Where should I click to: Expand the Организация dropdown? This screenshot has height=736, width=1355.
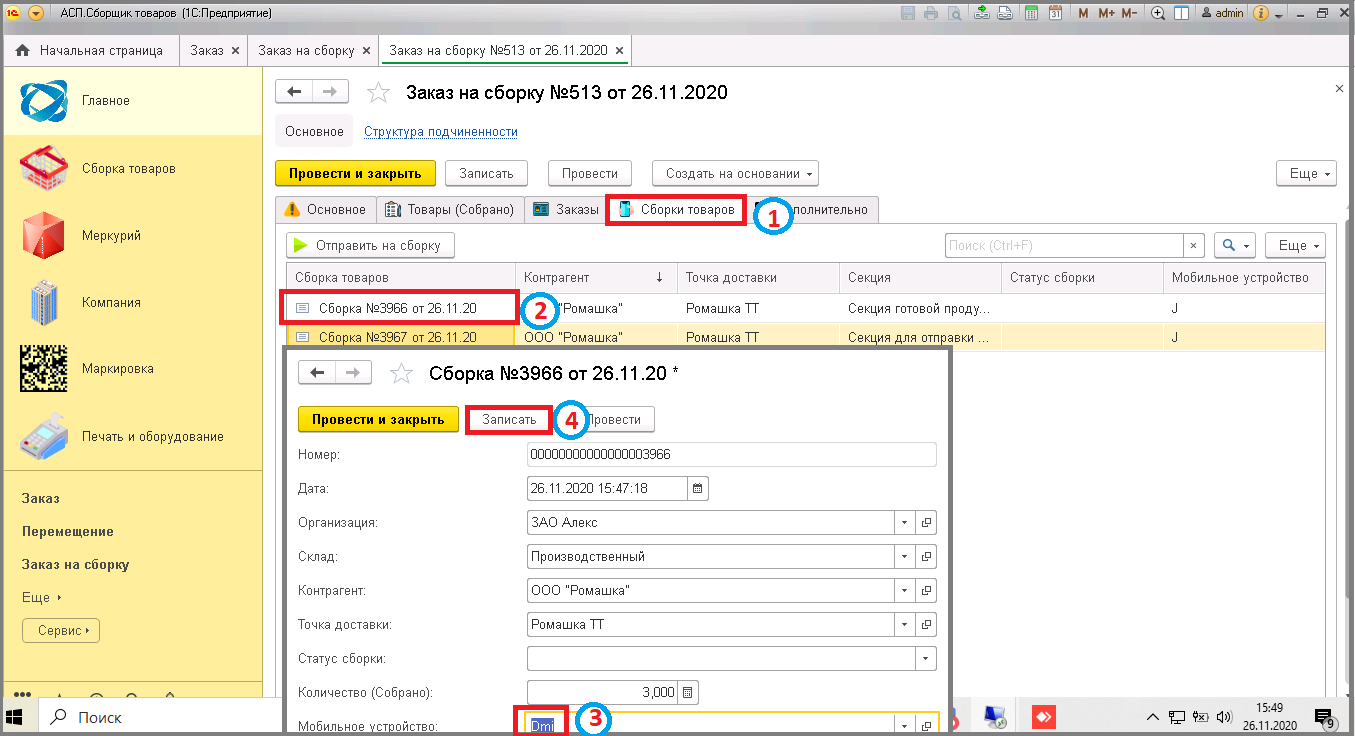click(905, 523)
